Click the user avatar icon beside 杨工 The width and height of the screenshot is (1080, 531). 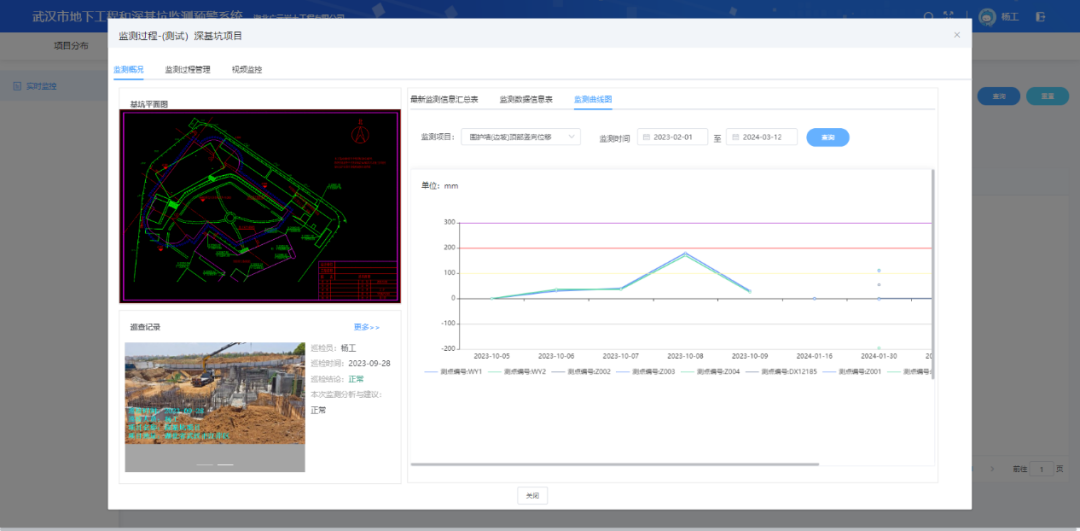[987, 17]
